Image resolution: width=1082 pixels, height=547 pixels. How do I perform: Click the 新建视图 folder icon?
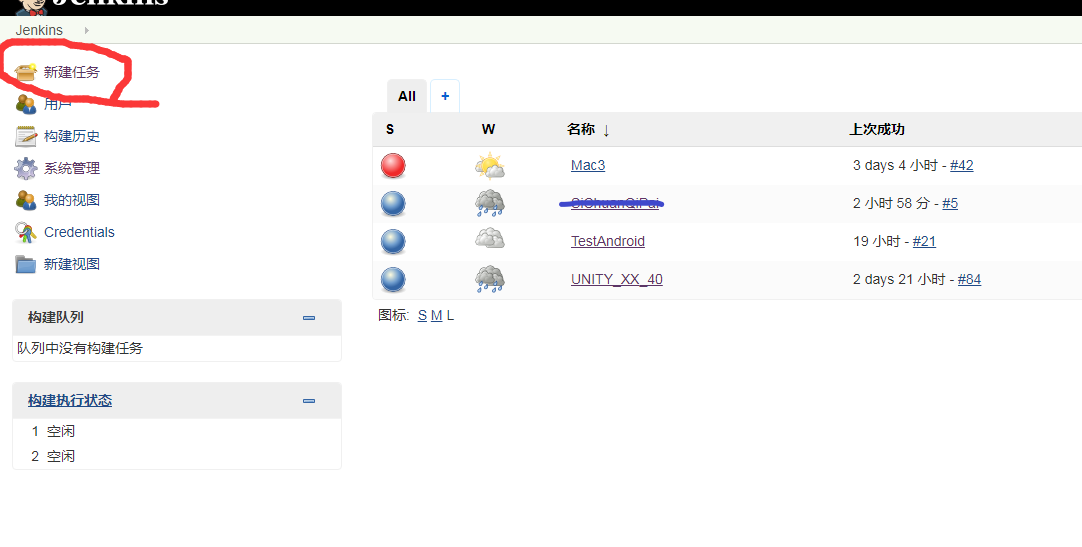point(26,264)
